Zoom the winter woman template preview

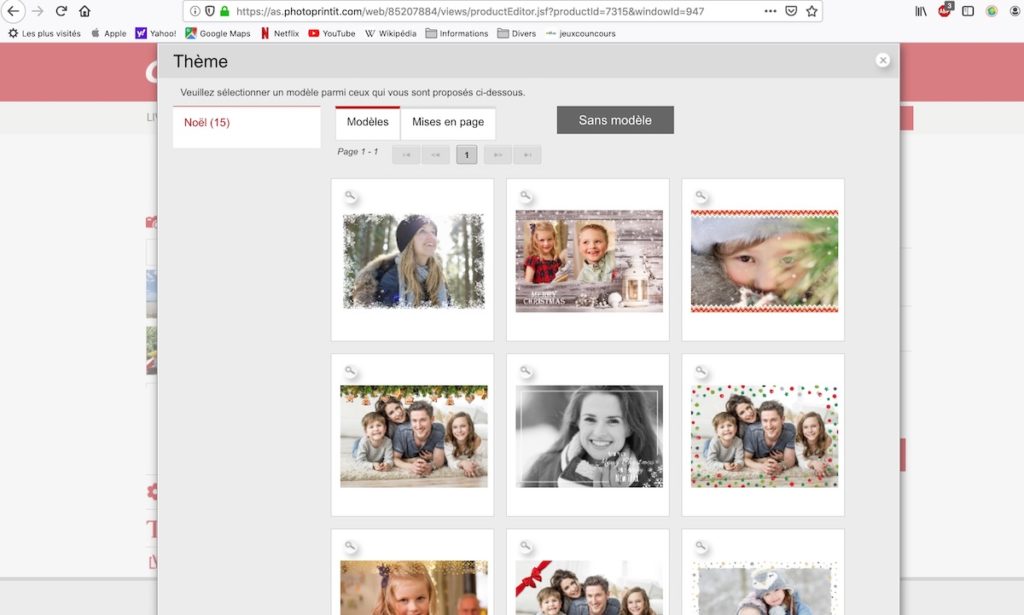pos(351,195)
